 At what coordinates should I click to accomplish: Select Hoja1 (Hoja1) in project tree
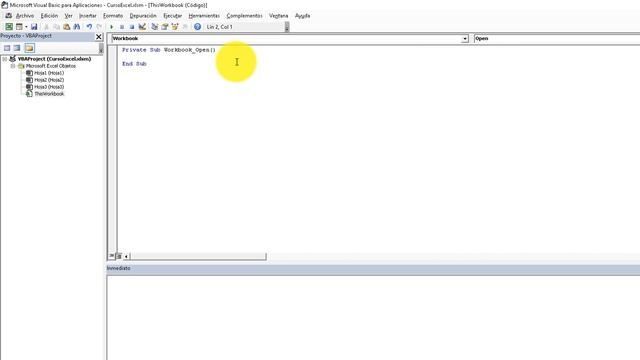(x=49, y=73)
